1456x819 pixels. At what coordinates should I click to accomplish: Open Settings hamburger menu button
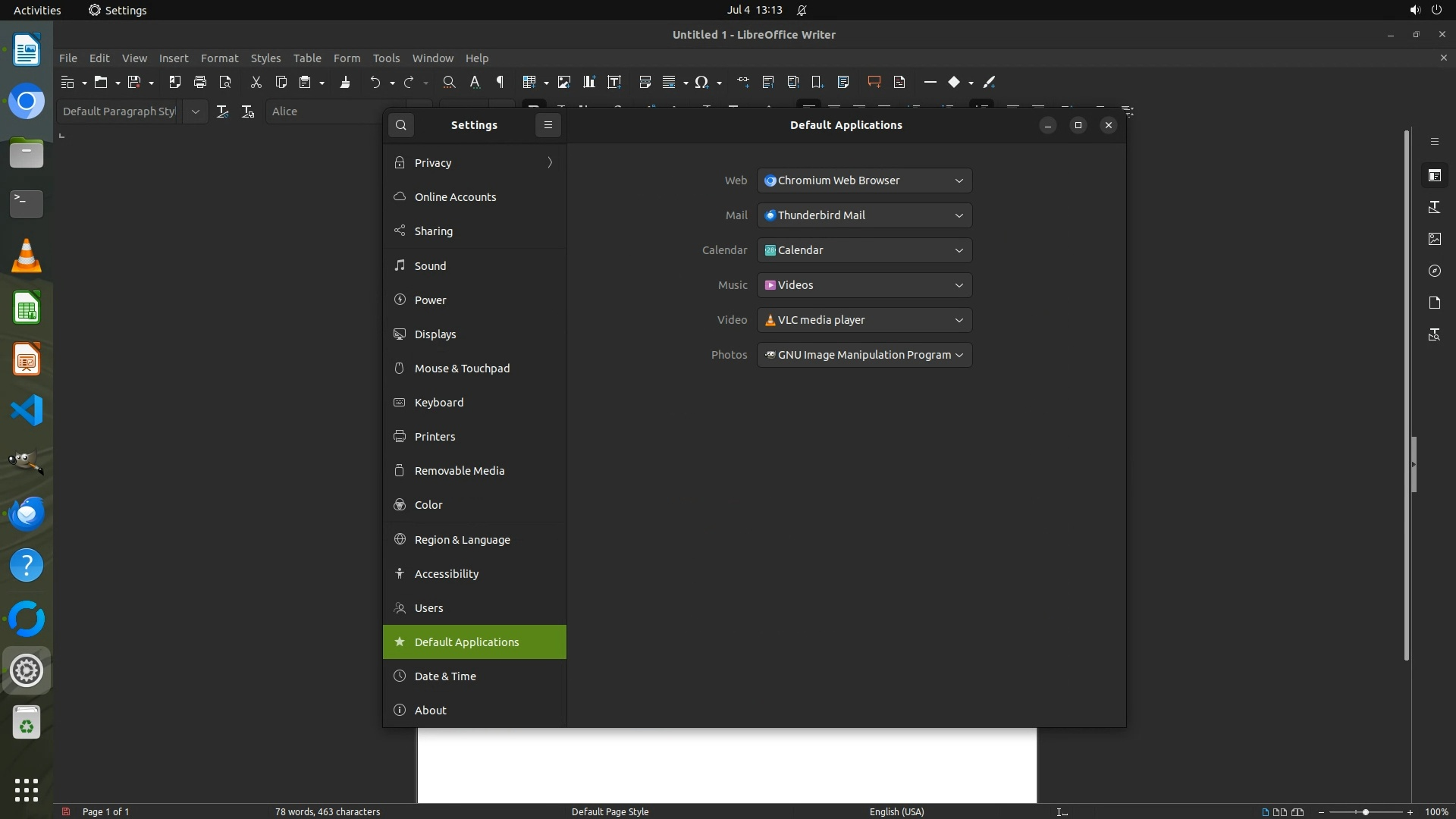(x=548, y=125)
